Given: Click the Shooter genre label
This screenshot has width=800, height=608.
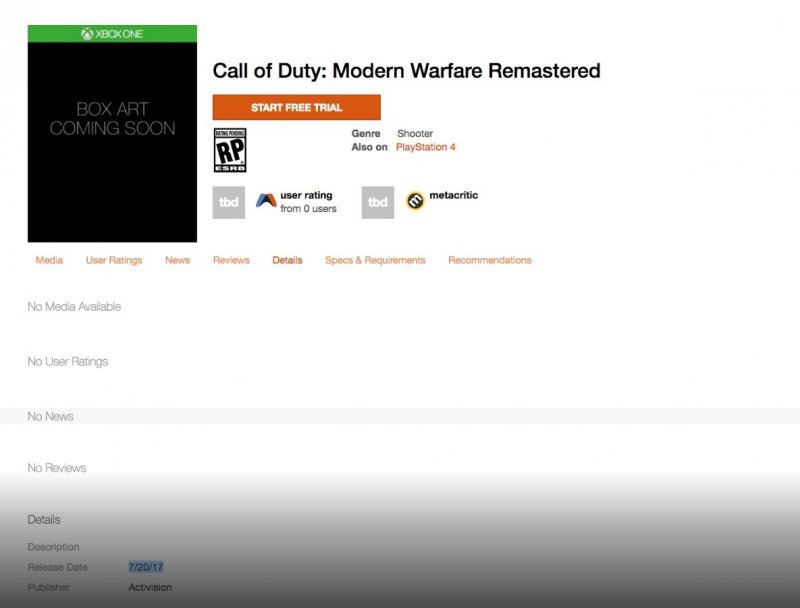Looking at the screenshot, I should [x=414, y=132].
